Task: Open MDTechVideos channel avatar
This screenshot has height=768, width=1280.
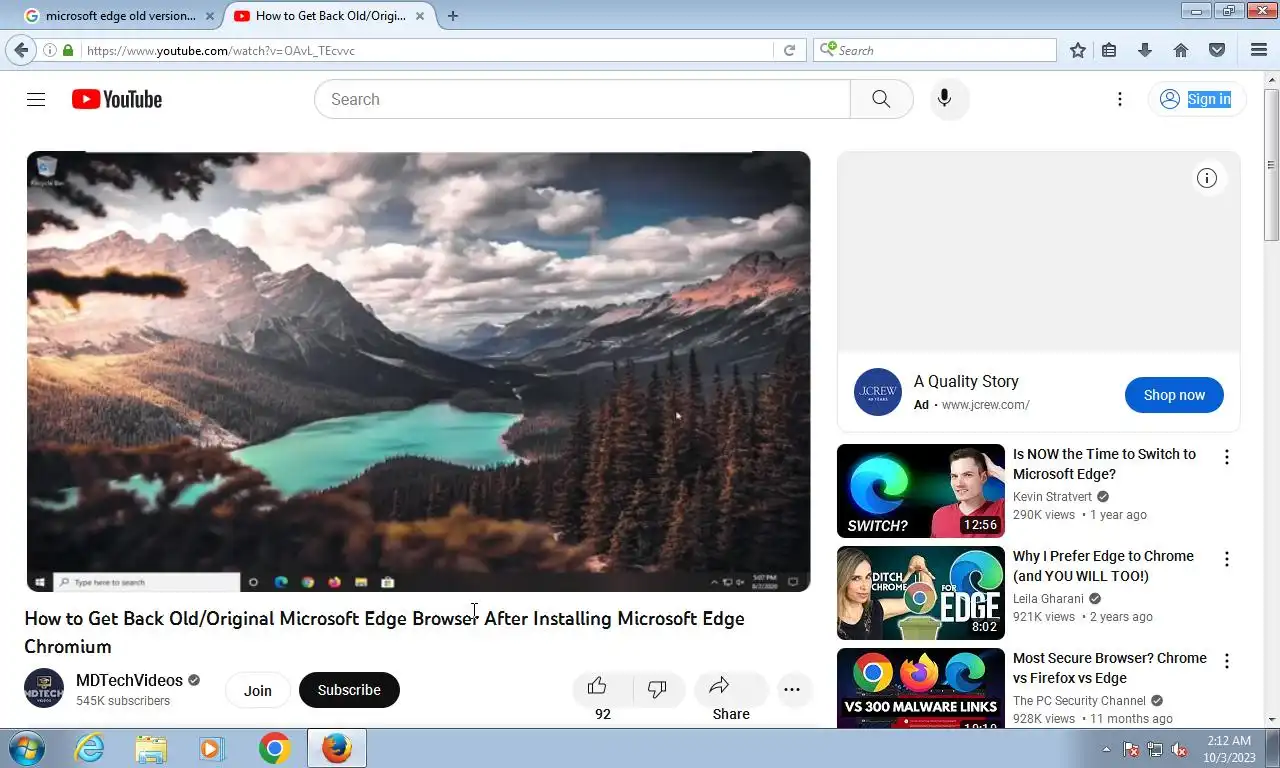Action: [44, 689]
